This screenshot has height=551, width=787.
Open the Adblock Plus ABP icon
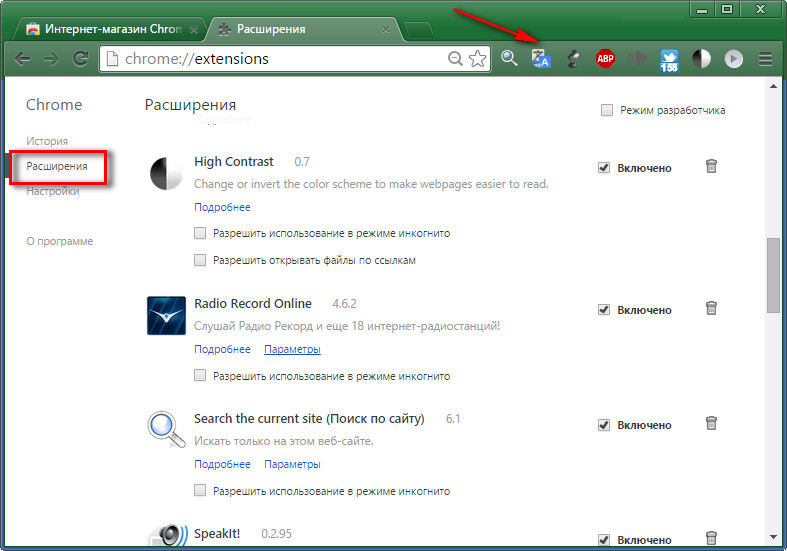(x=605, y=59)
